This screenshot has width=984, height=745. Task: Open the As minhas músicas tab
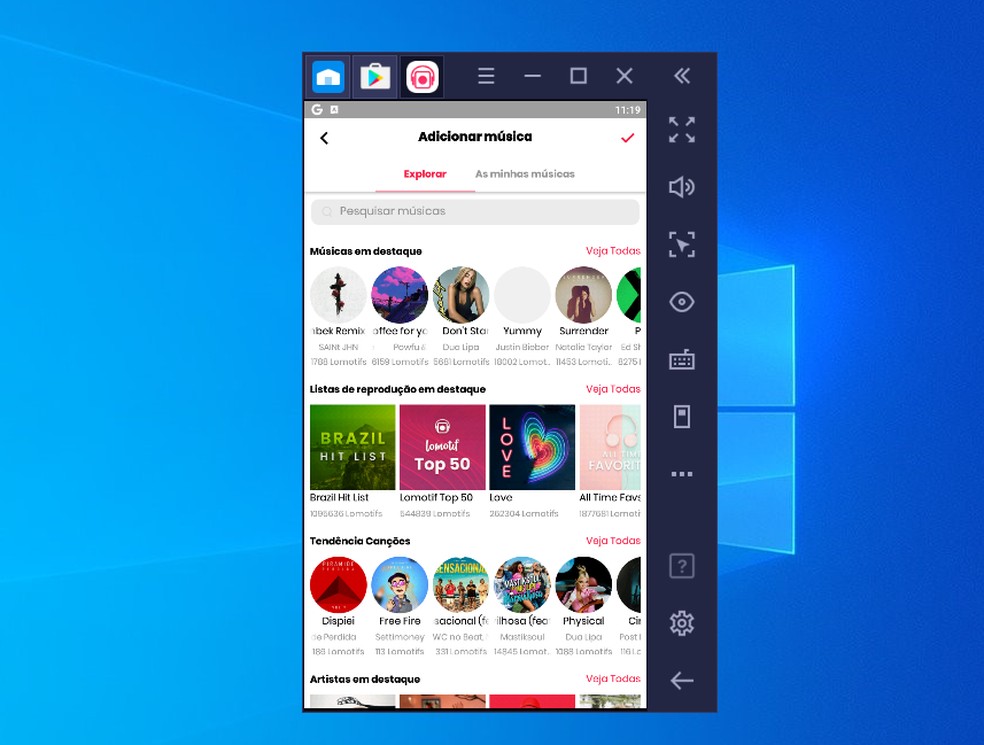(525, 173)
